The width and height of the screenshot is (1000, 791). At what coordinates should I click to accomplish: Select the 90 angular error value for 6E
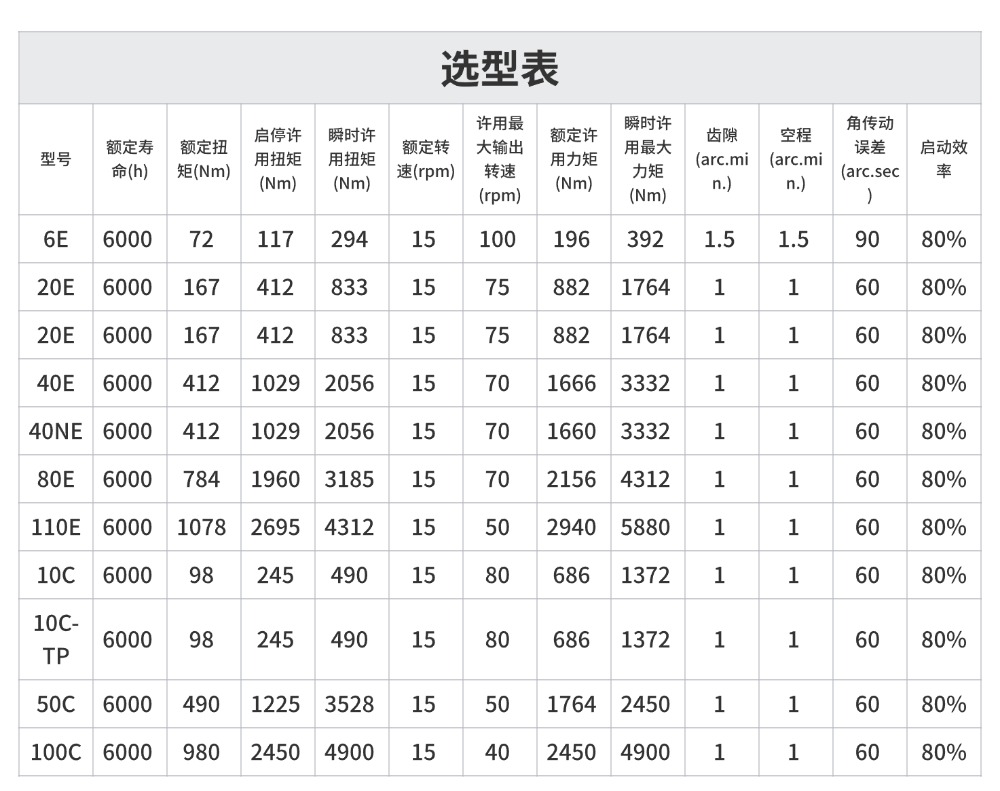868,239
